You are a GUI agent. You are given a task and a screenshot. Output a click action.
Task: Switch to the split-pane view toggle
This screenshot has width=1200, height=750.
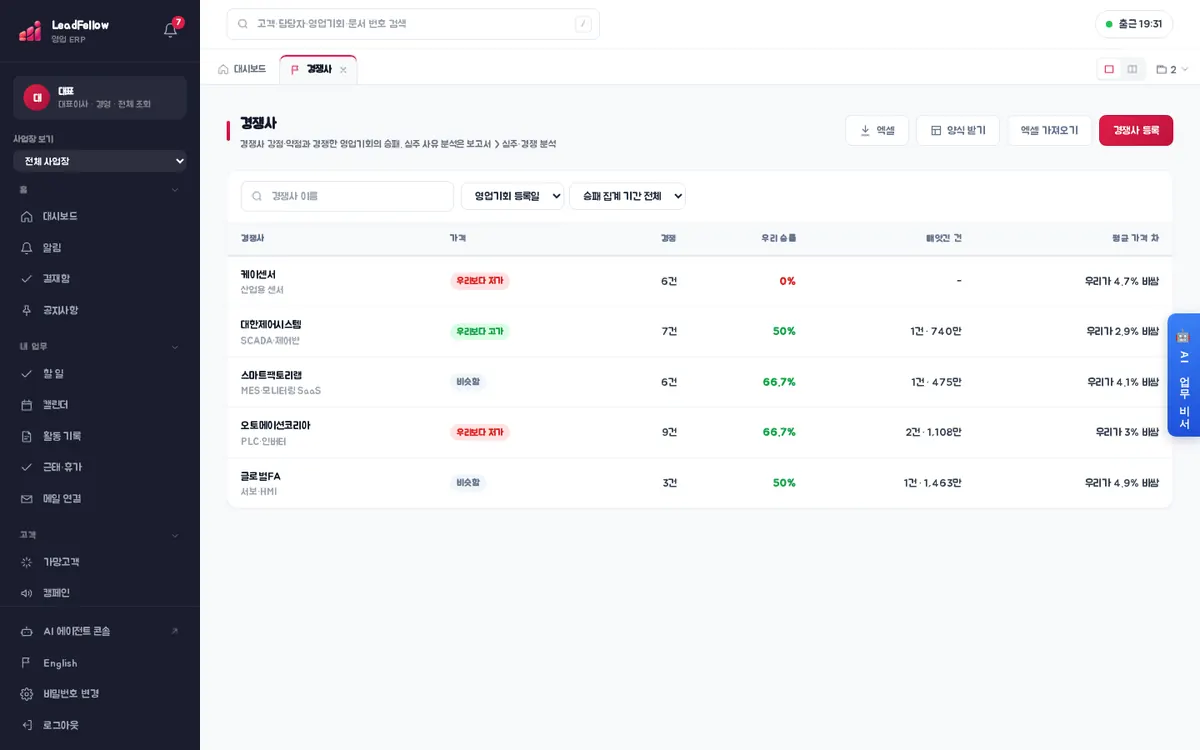tap(1132, 69)
